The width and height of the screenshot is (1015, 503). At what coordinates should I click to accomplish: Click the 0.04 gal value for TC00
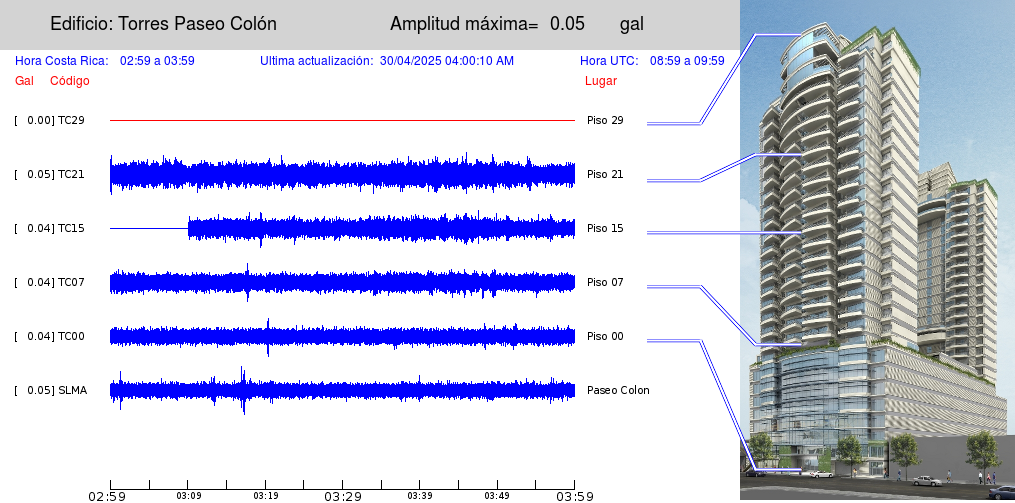pyautogui.click(x=39, y=337)
